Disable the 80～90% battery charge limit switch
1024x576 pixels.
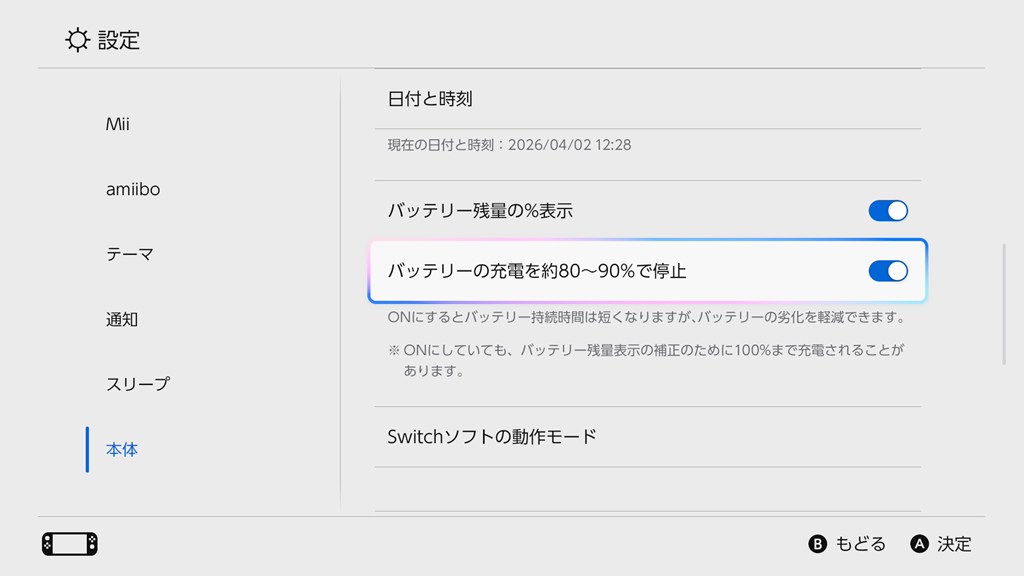point(887,271)
